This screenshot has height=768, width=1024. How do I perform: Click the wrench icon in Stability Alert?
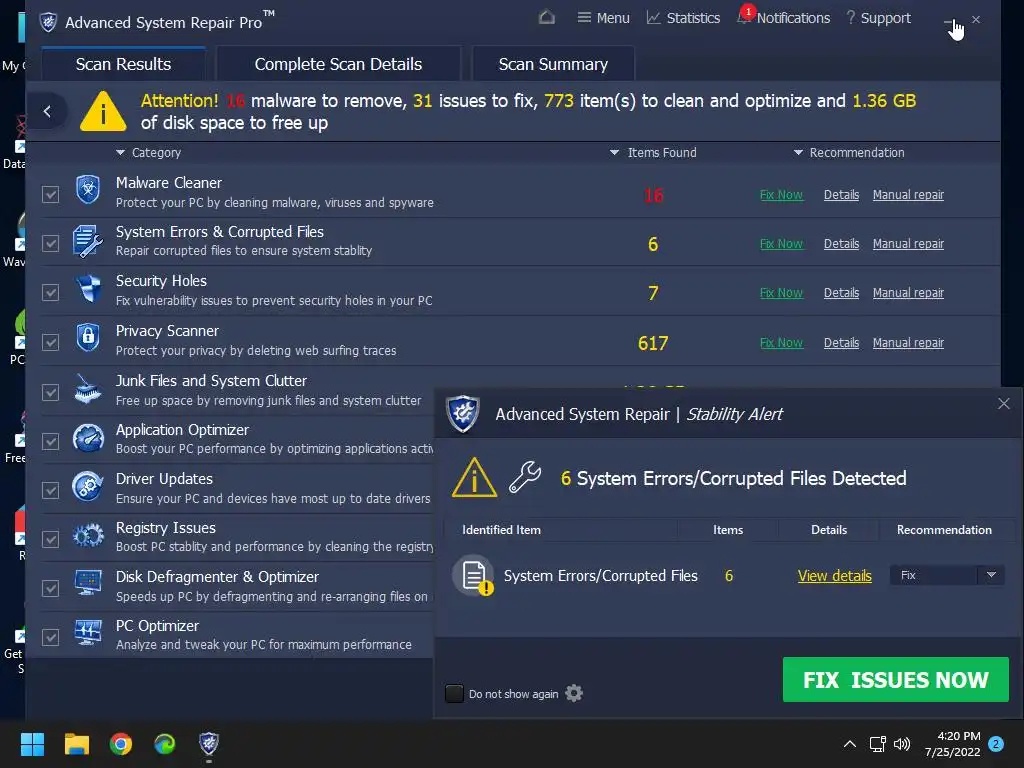[525, 477]
